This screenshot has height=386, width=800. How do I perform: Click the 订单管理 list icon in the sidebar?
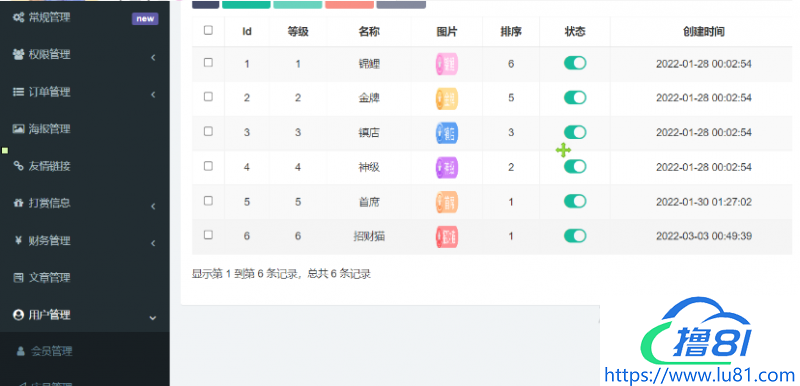(x=18, y=92)
